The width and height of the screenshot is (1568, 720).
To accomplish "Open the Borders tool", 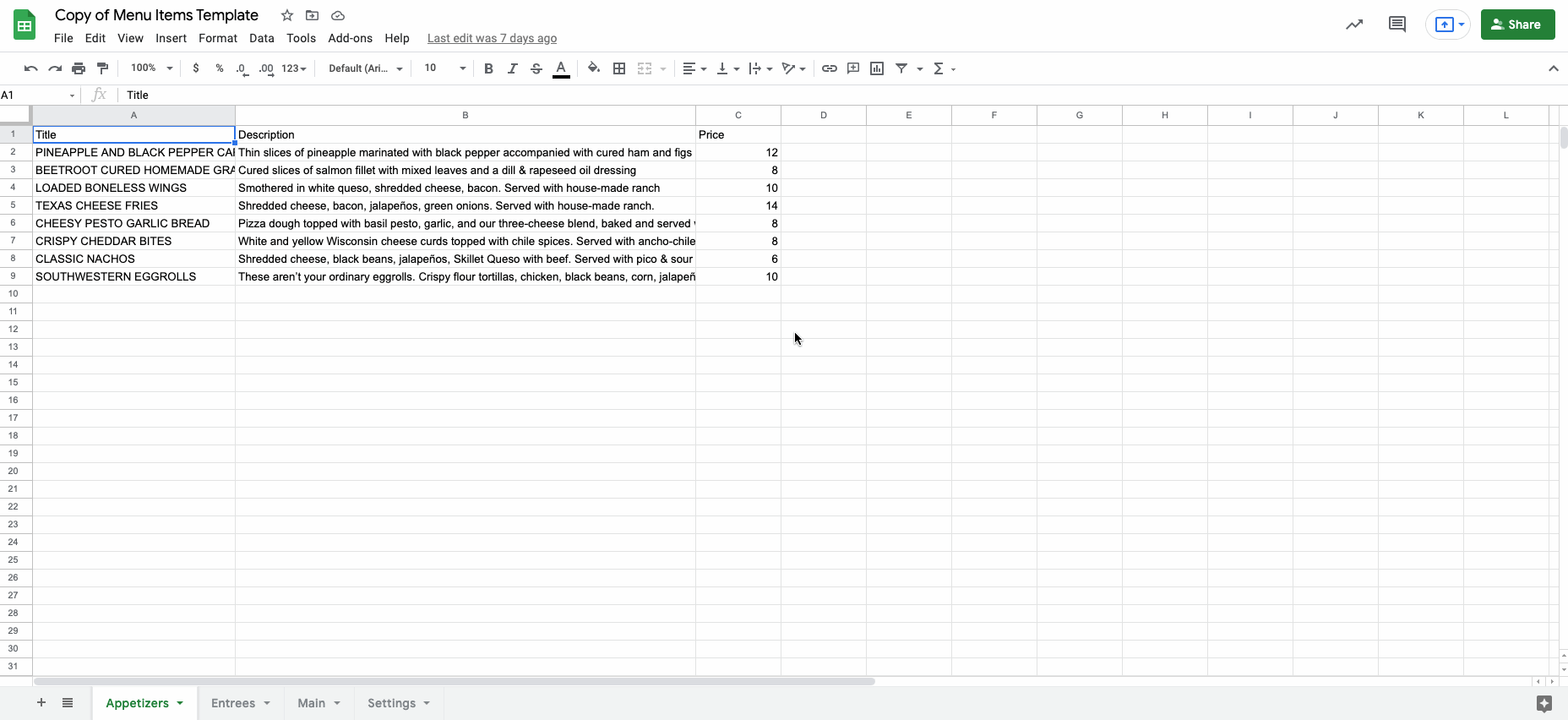I will (x=619, y=68).
